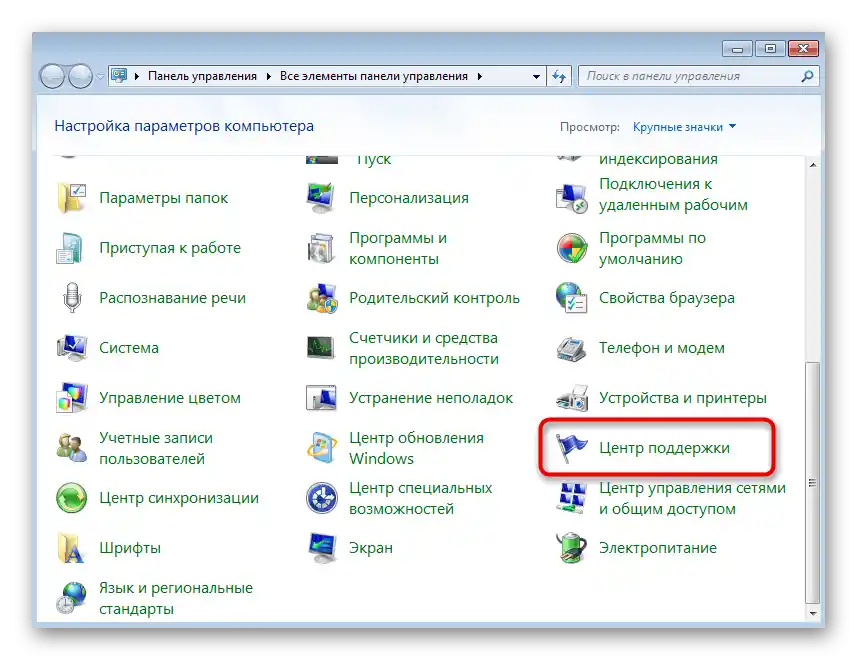Image resolution: width=857 pixels, height=660 pixels.
Task: Expand the address bar history dropdown arrow
Action: 536,76
